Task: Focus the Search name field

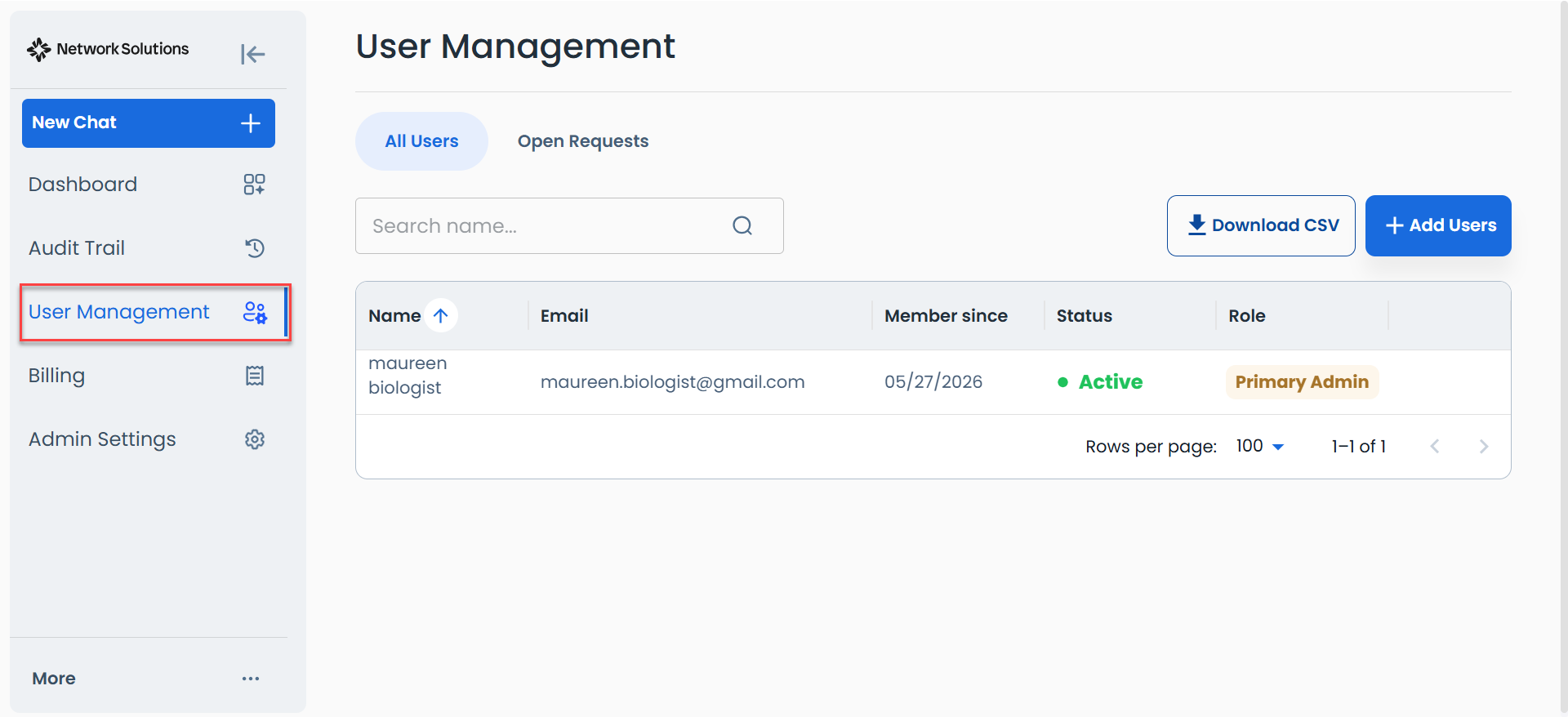Action: click(569, 225)
